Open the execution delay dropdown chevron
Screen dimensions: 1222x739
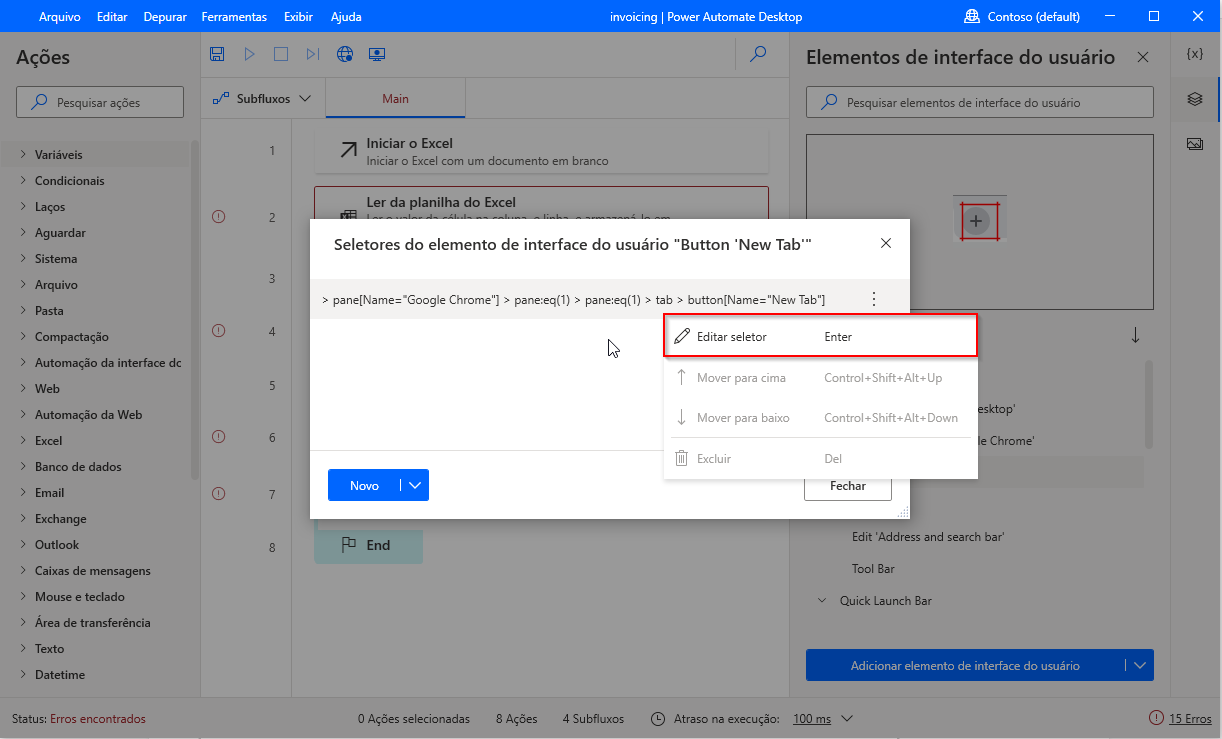tap(847, 719)
